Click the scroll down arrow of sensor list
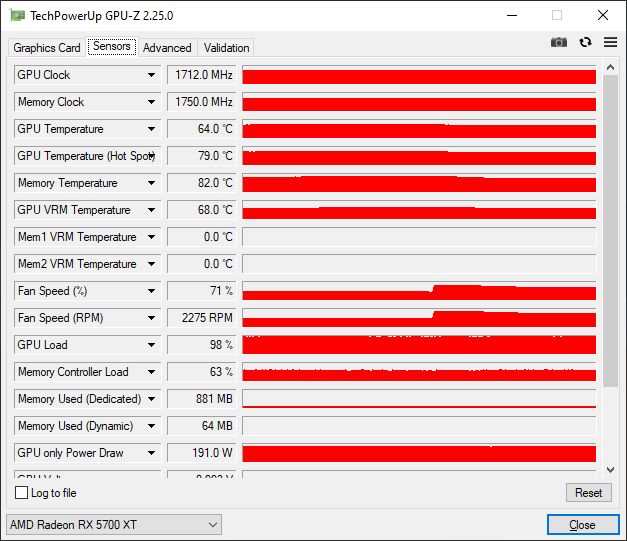The height and width of the screenshot is (541, 627). tap(610, 469)
